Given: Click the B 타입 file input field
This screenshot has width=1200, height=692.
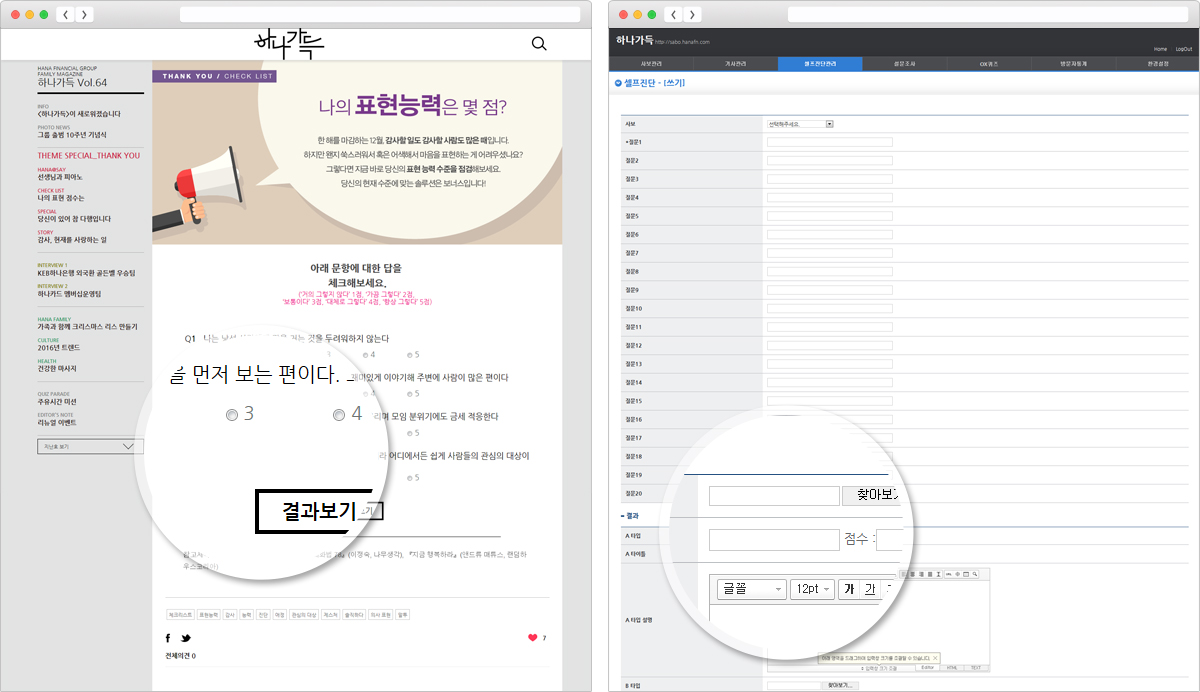Looking at the screenshot, I should (792, 686).
